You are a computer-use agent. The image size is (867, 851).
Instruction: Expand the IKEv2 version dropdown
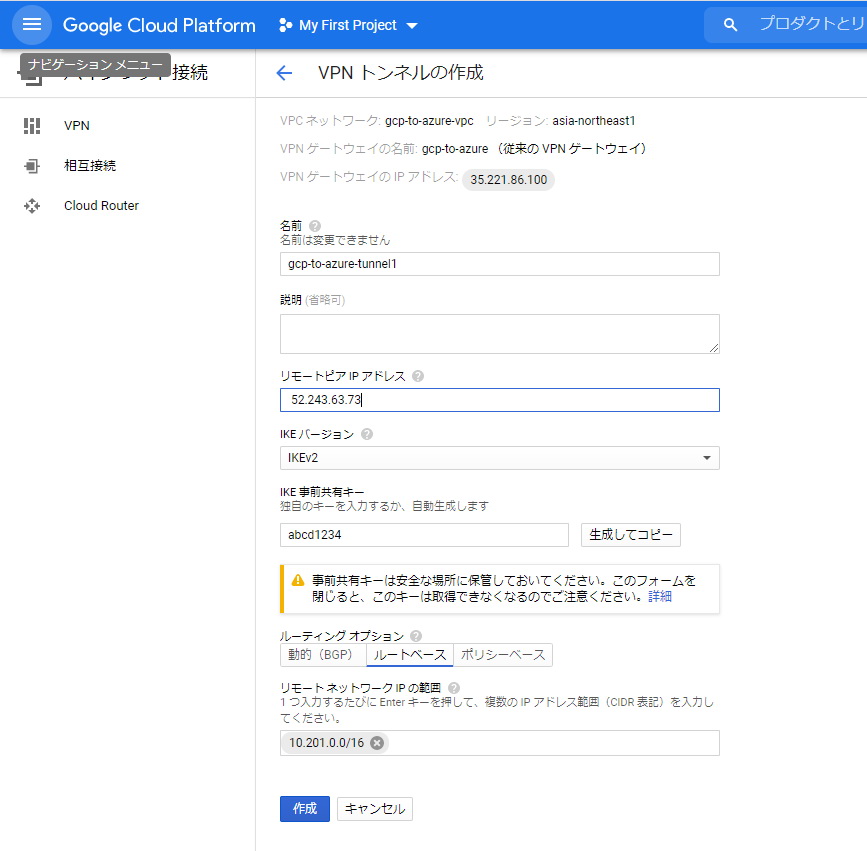pos(499,458)
